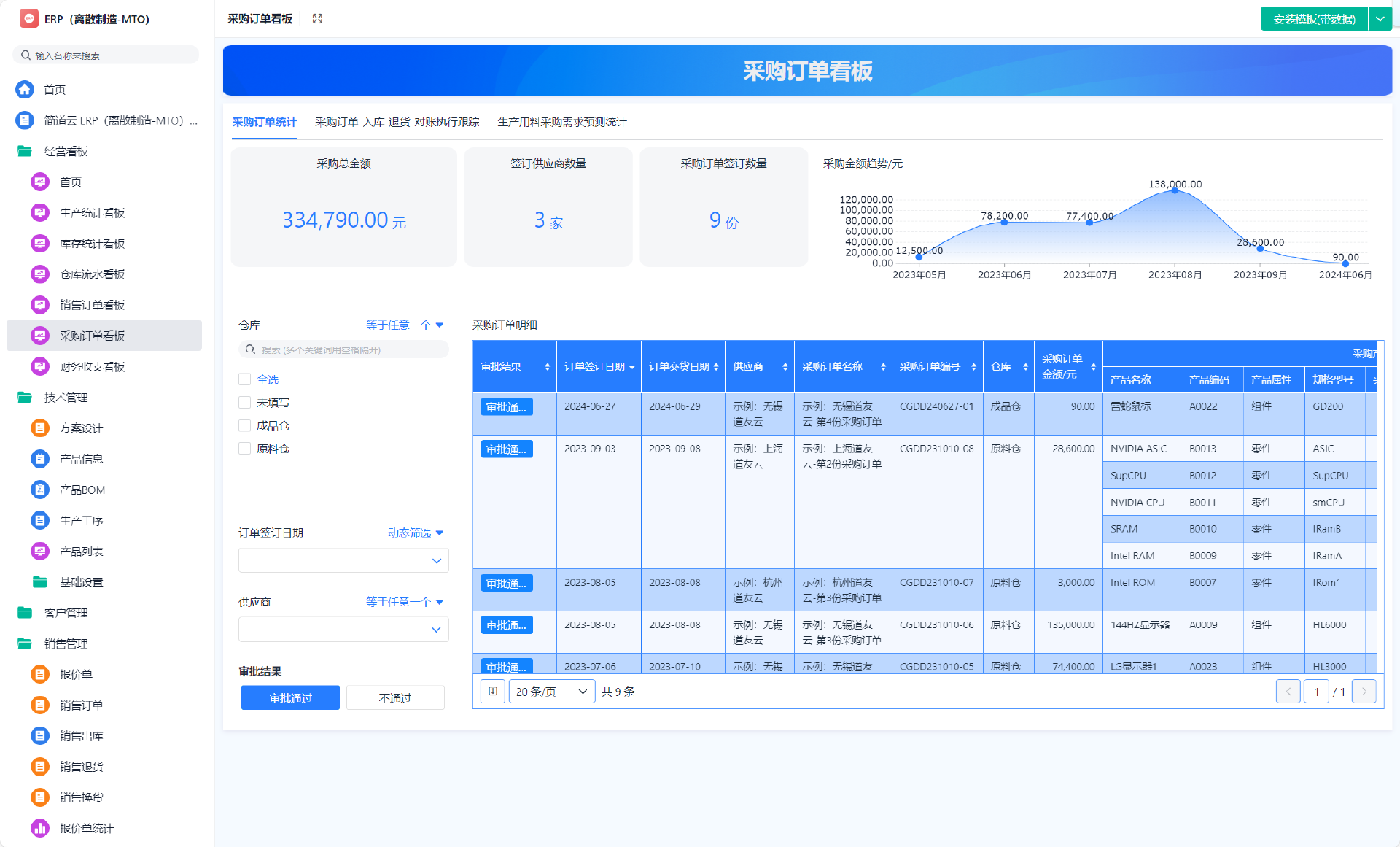
Task: Click the 不通过 filter button
Action: tap(395, 698)
